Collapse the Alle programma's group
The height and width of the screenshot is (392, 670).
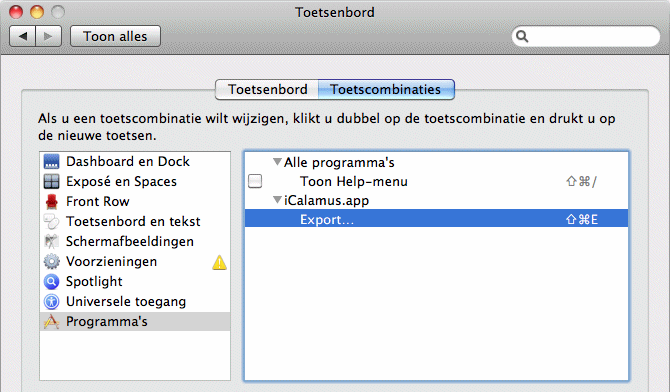point(277,162)
